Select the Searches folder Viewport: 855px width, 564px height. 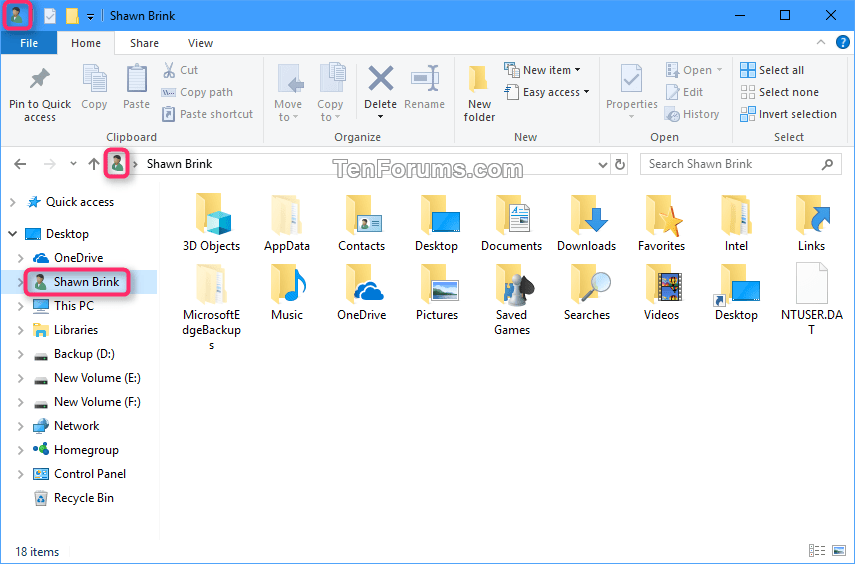(x=587, y=292)
